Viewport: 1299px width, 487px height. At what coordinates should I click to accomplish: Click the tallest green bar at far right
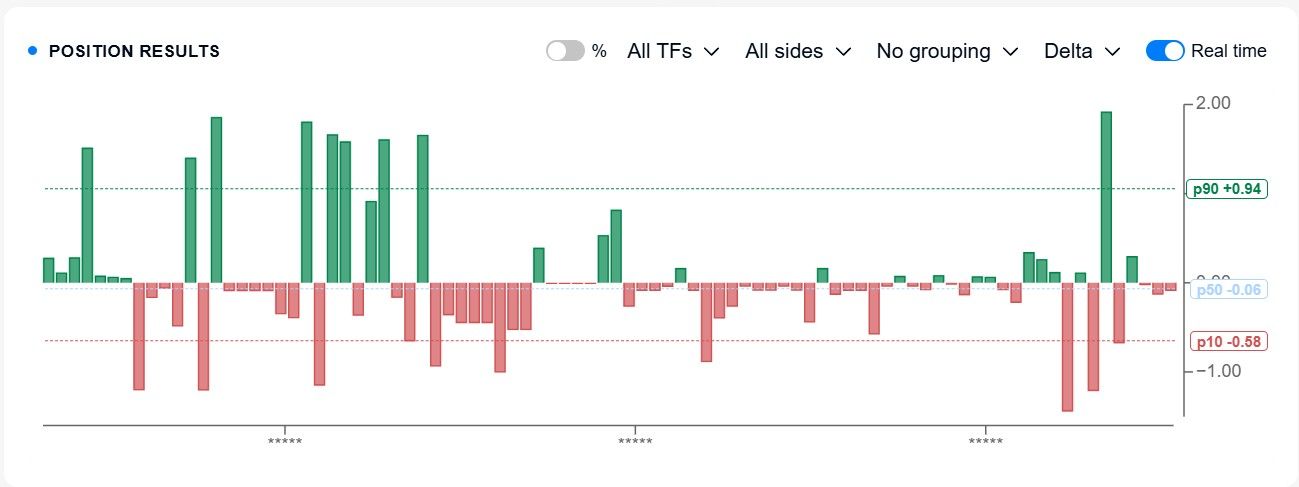1106,197
